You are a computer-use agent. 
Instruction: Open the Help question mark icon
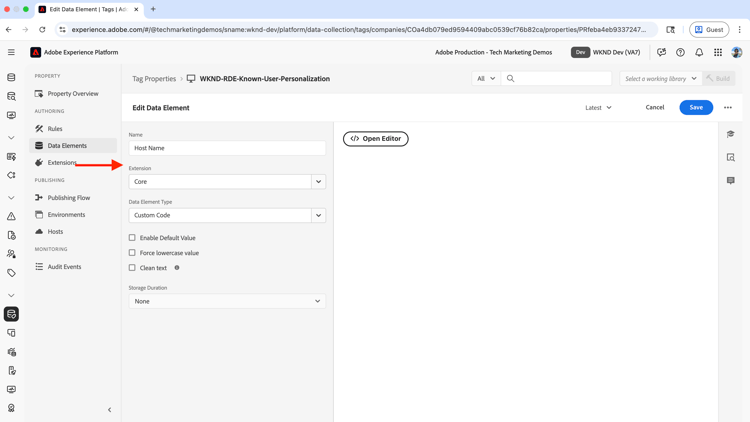(680, 52)
